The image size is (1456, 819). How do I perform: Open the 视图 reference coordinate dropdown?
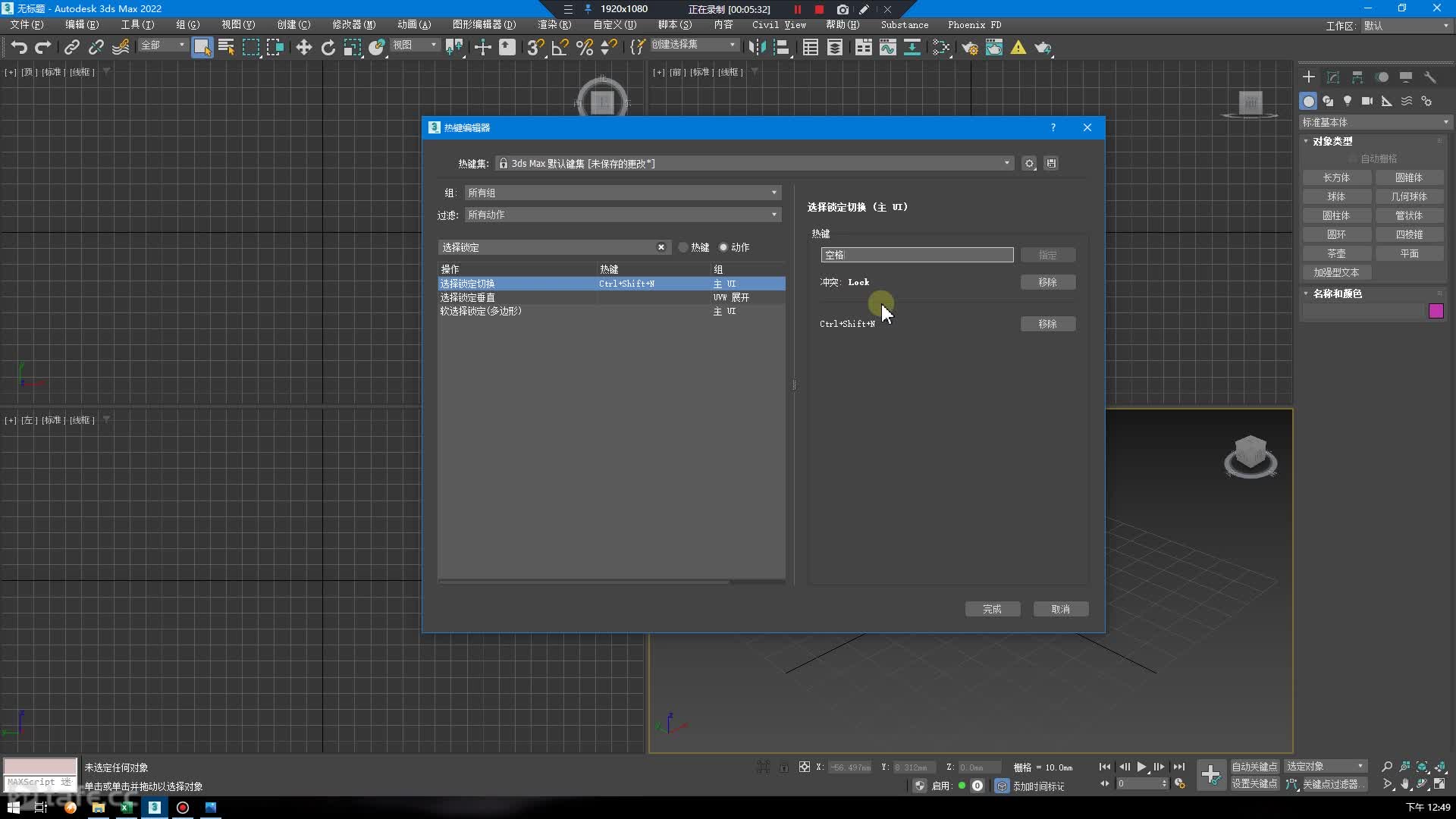pos(415,45)
